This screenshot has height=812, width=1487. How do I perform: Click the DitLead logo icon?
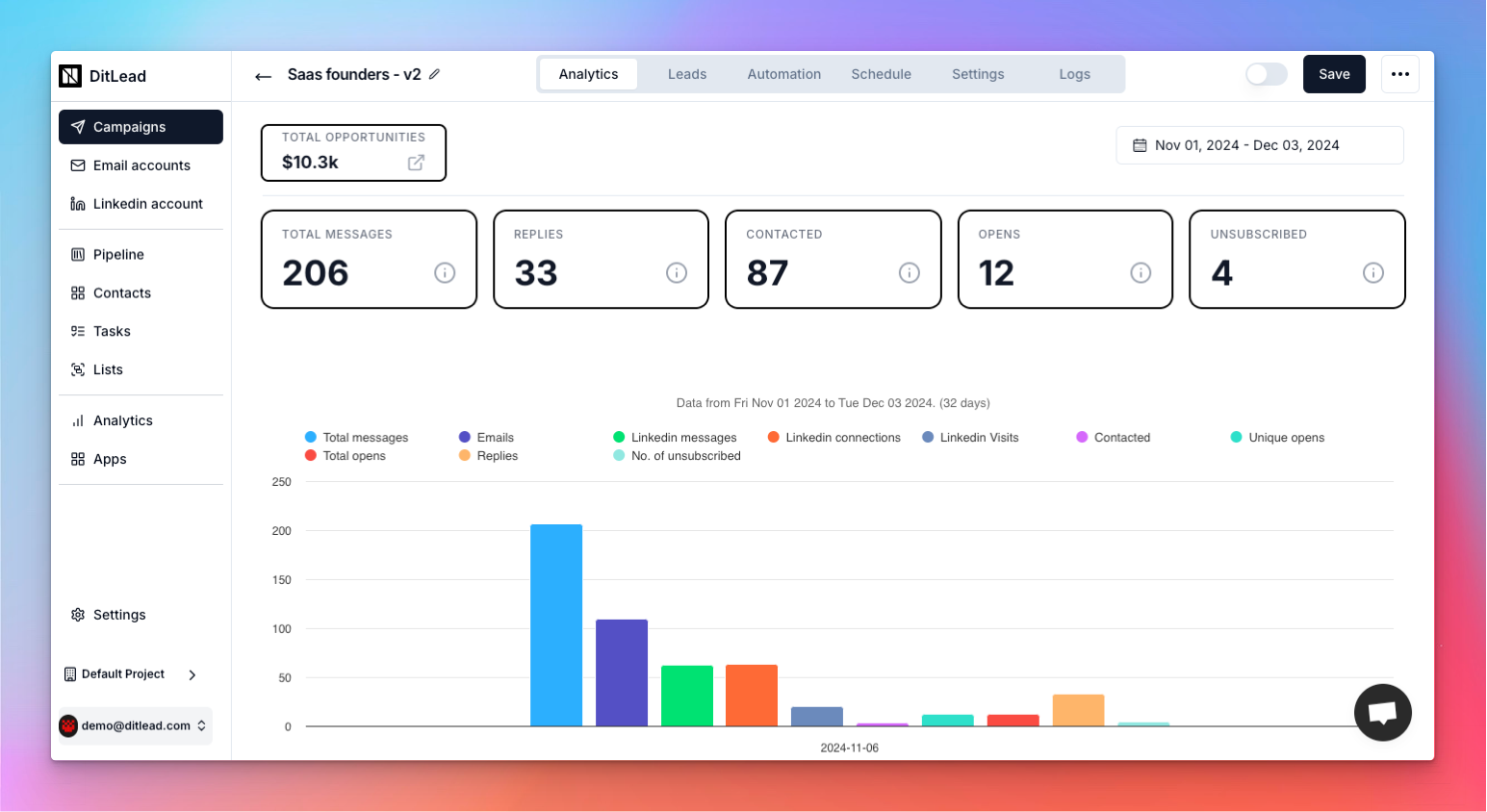(x=70, y=76)
